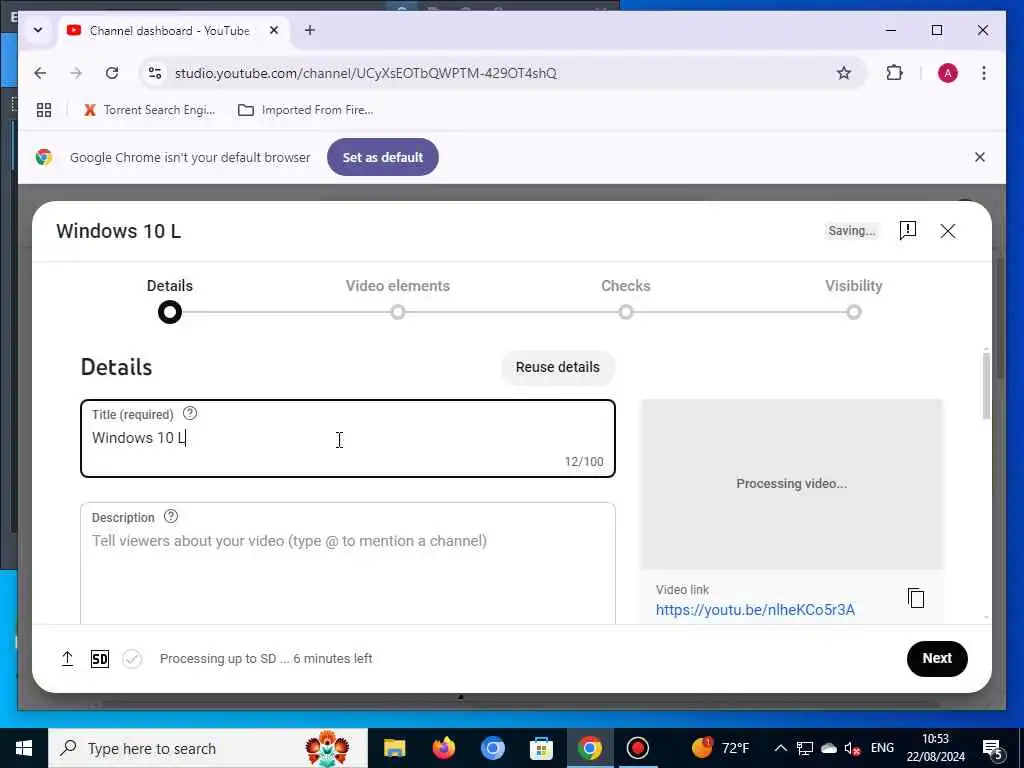This screenshot has width=1024, height=768.
Task: Open the screen recorder taskbar icon
Action: (x=638, y=748)
